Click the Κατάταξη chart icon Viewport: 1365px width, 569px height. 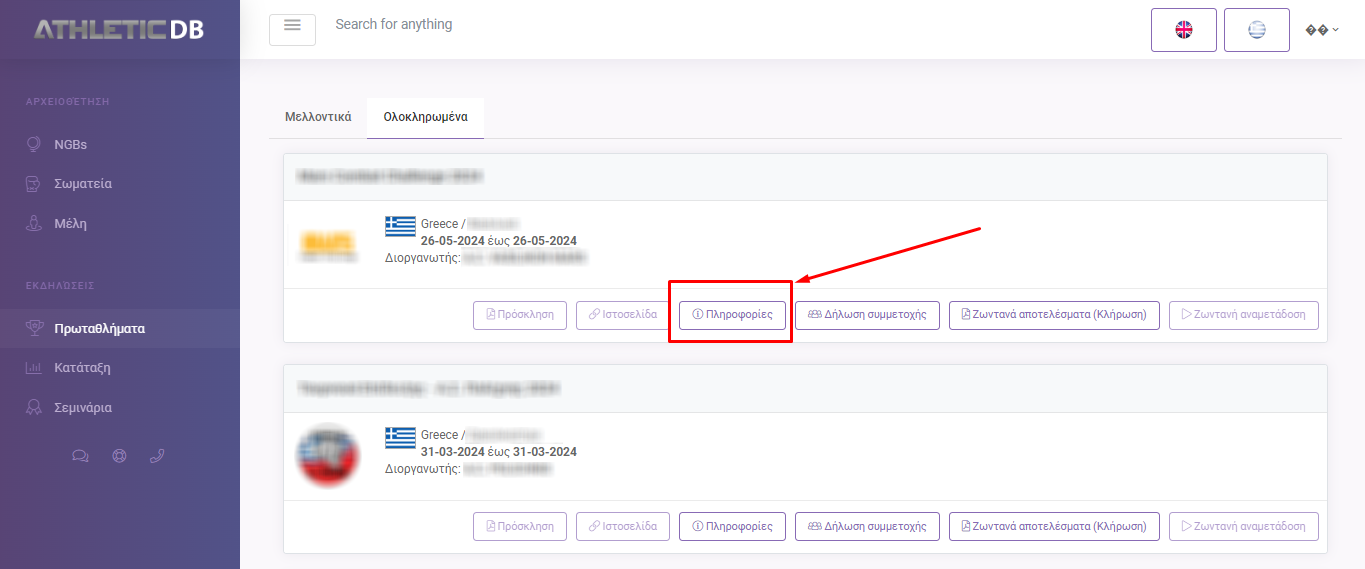33,368
